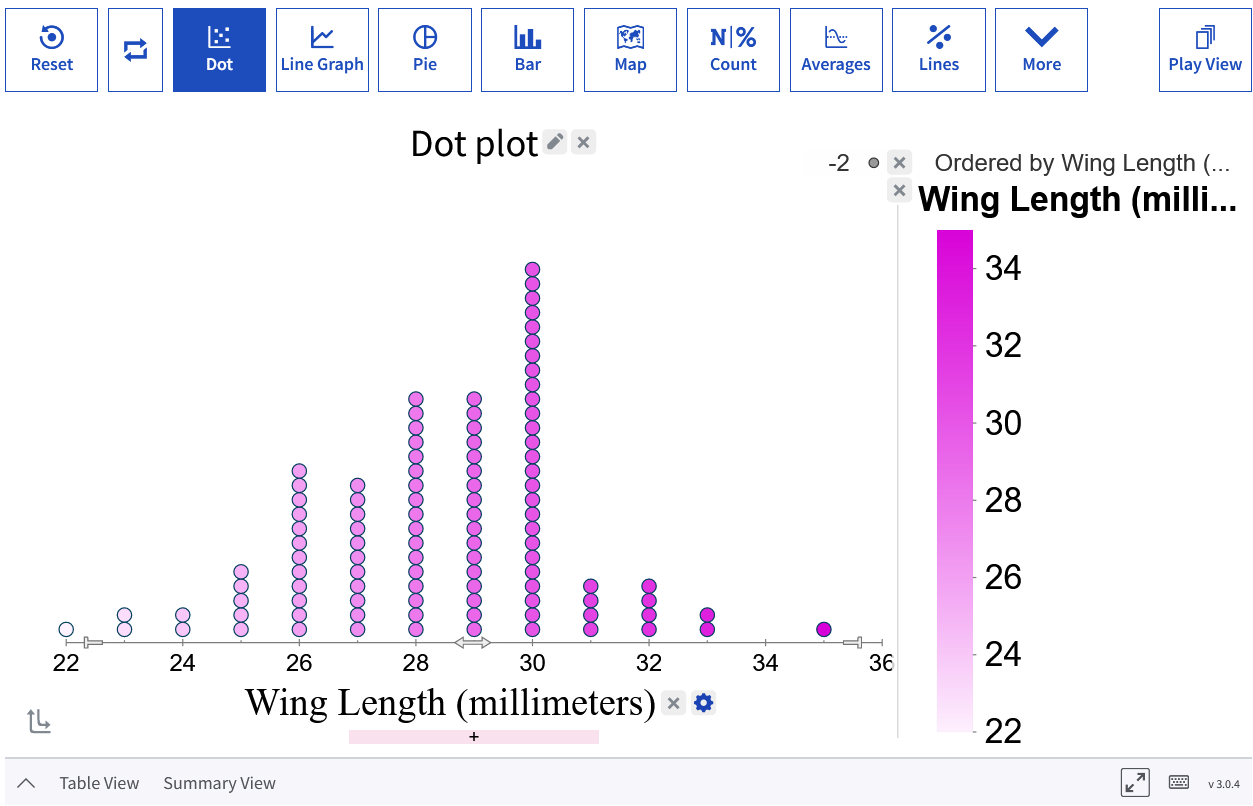Remove the Dot plot title
This screenshot has width=1253, height=806.
pos(584,142)
